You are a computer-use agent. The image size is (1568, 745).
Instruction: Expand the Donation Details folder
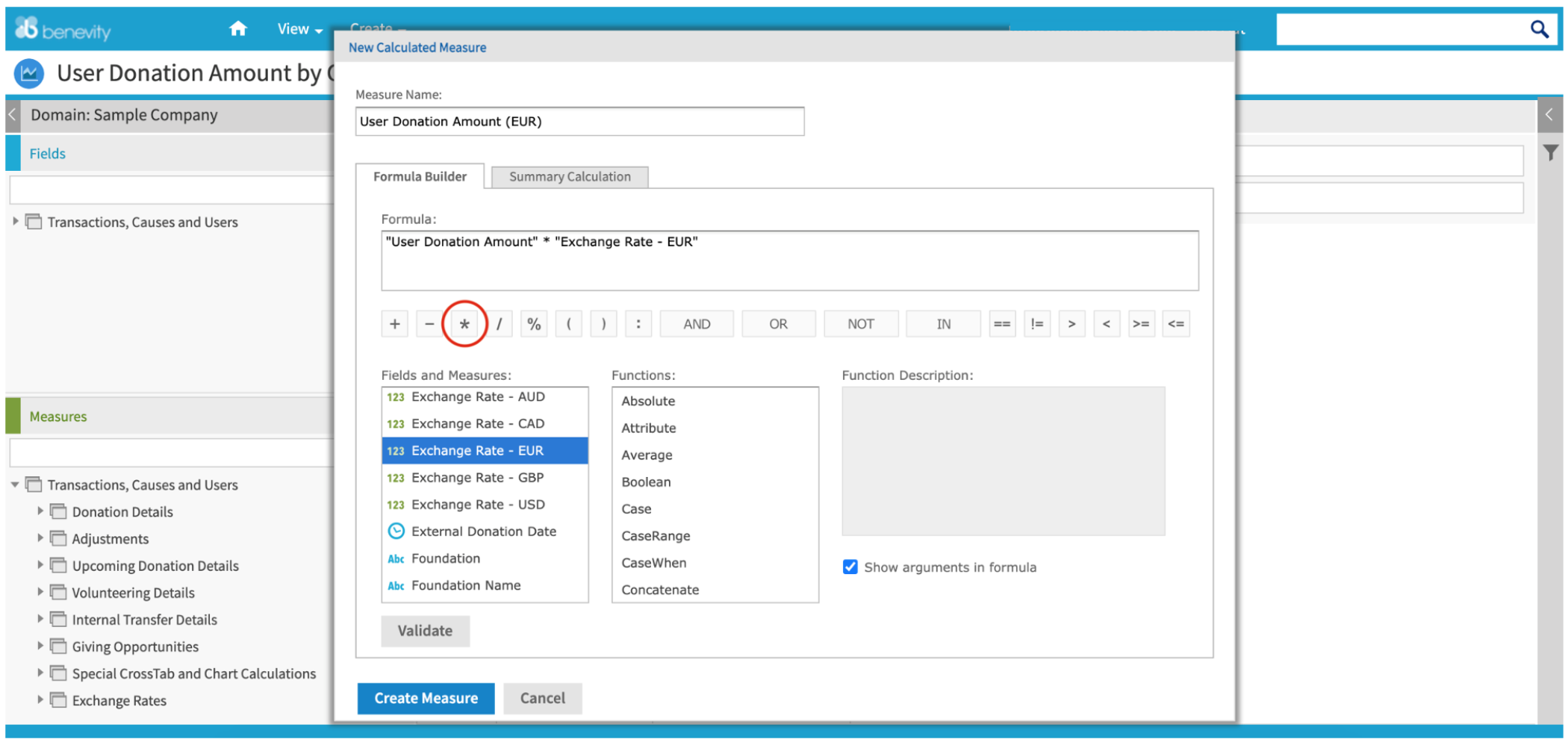click(x=40, y=511)
